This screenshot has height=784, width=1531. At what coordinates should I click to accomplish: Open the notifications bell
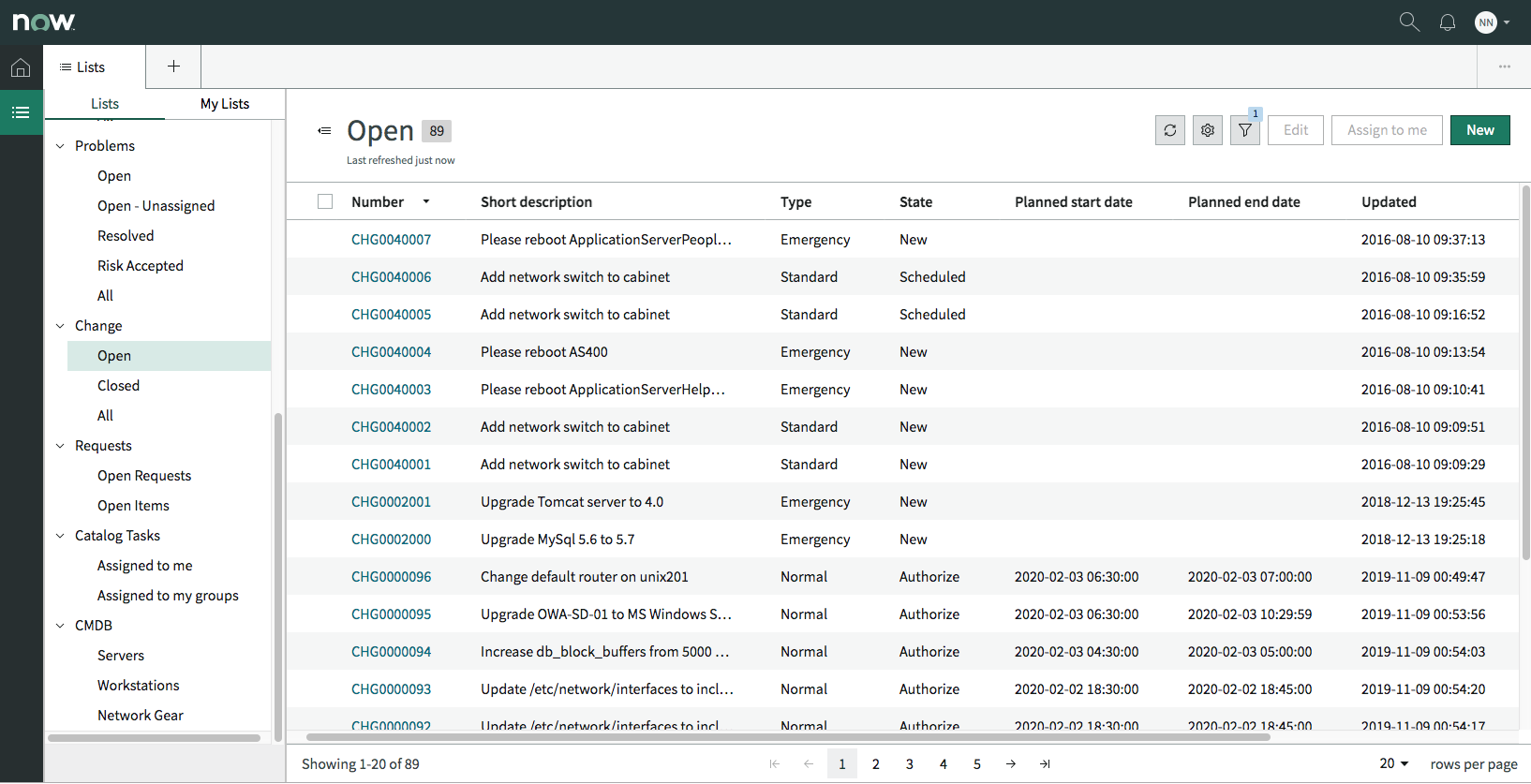click(1448, 22)
